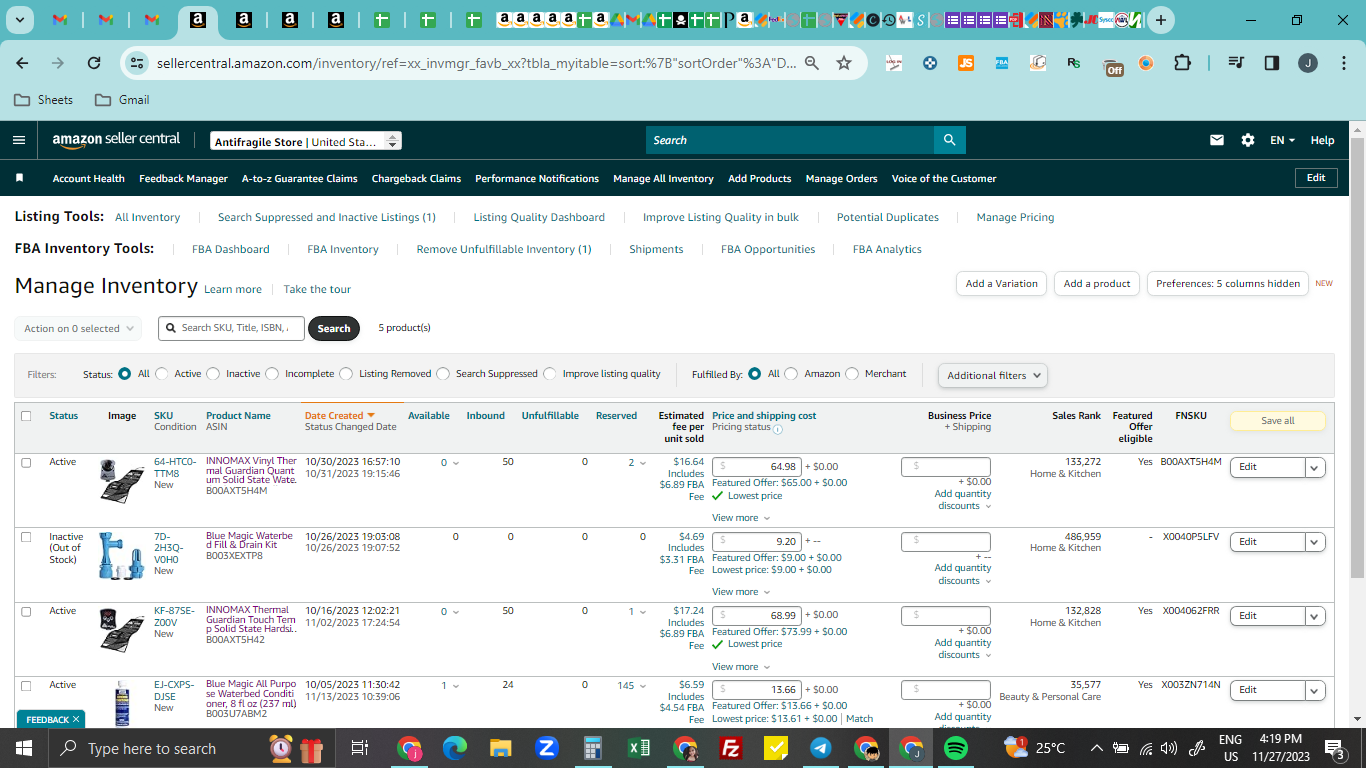Open the Windows Start menu
1366x768 pixels.
tap(24, 748)
